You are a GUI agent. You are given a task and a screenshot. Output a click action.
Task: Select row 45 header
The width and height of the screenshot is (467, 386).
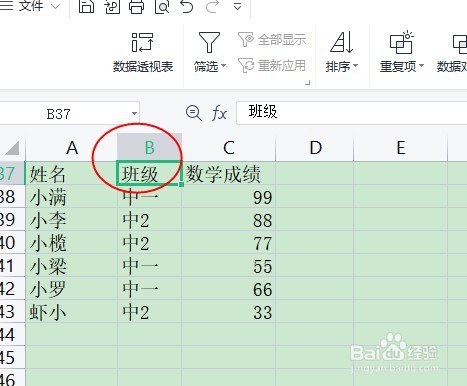(12, 357)
